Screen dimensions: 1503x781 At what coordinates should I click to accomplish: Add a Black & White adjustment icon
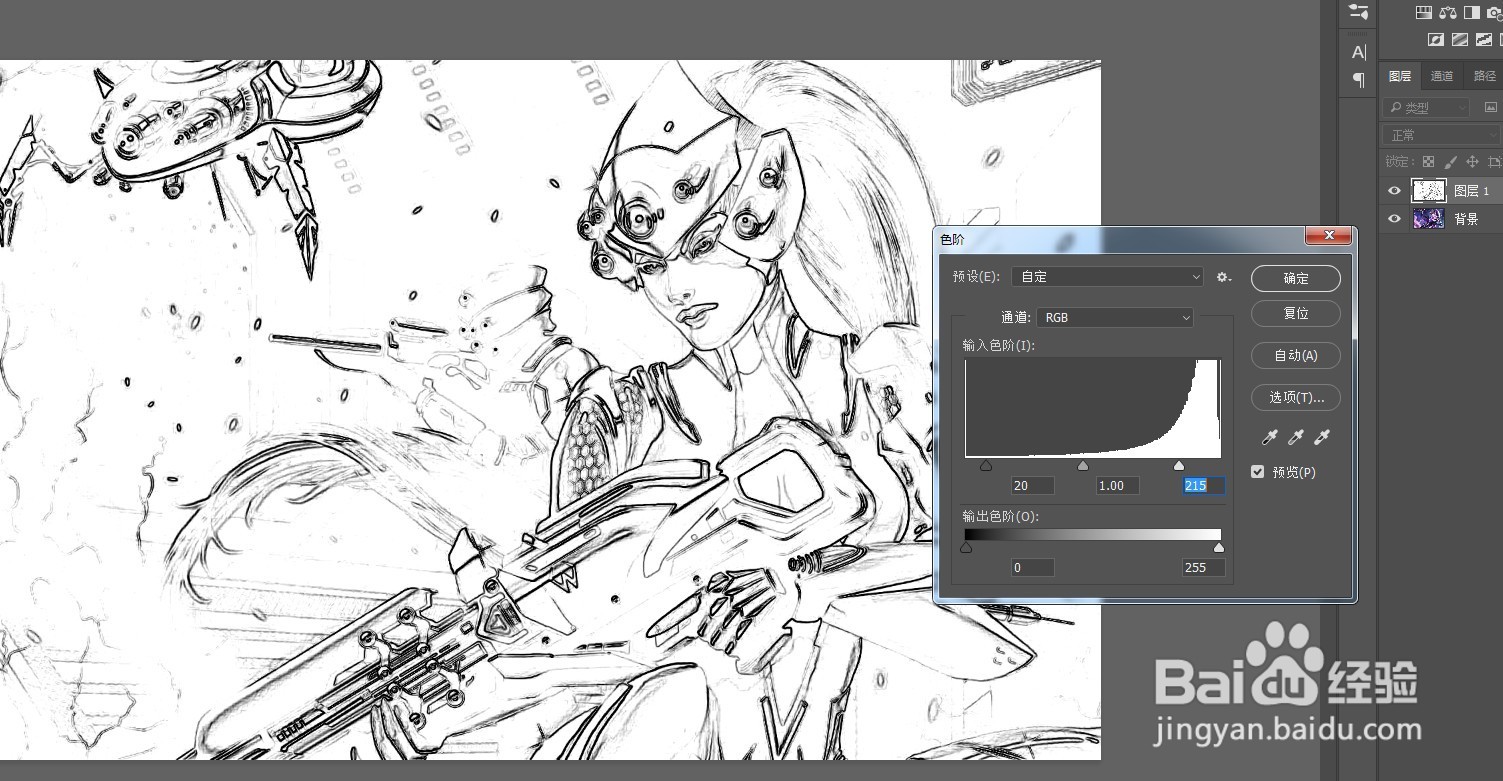pos(1472,13)
